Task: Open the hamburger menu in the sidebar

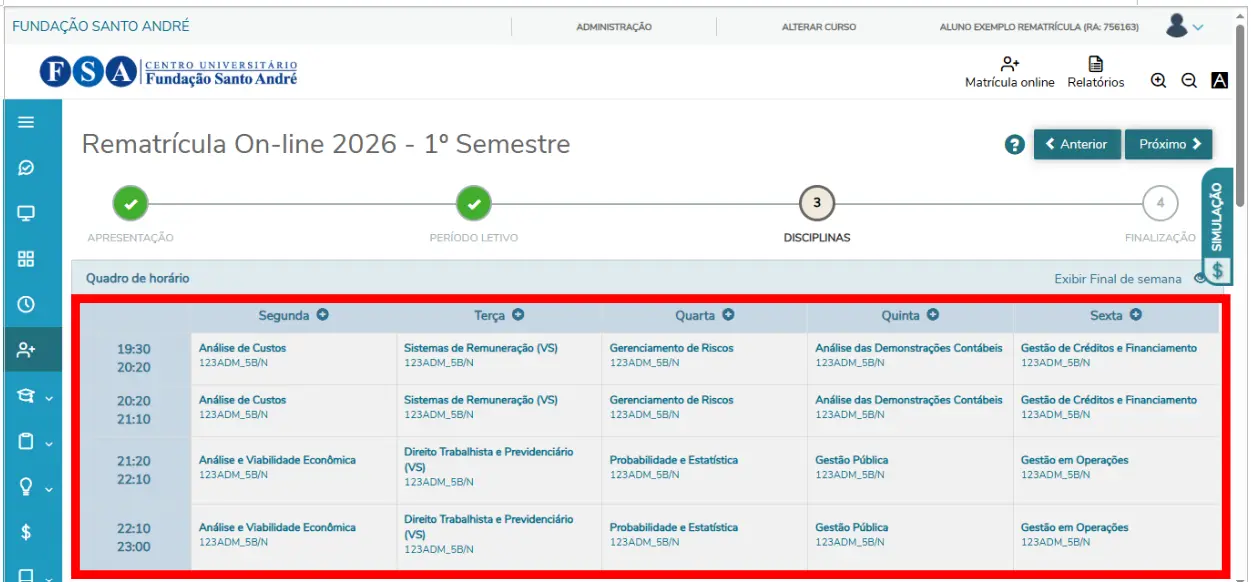Action: pyautogui.click(x=26, y=122)
